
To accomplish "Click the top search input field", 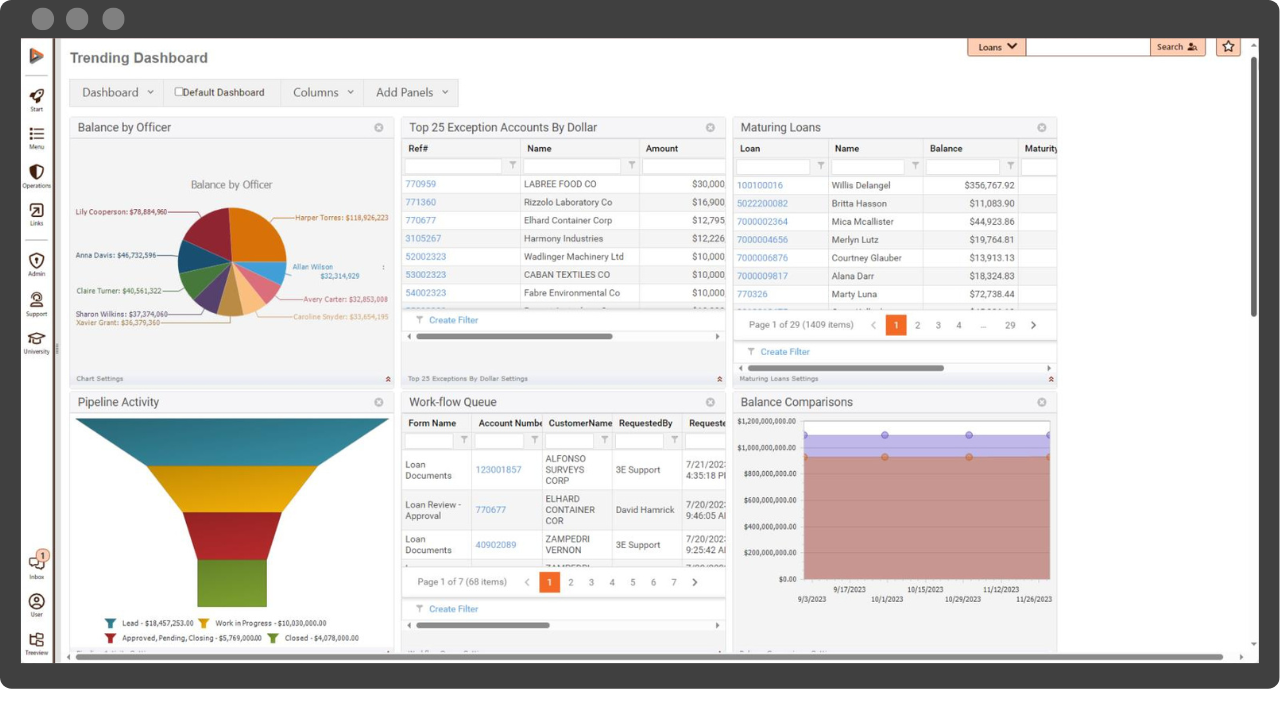I will [x=1087, y=47].
